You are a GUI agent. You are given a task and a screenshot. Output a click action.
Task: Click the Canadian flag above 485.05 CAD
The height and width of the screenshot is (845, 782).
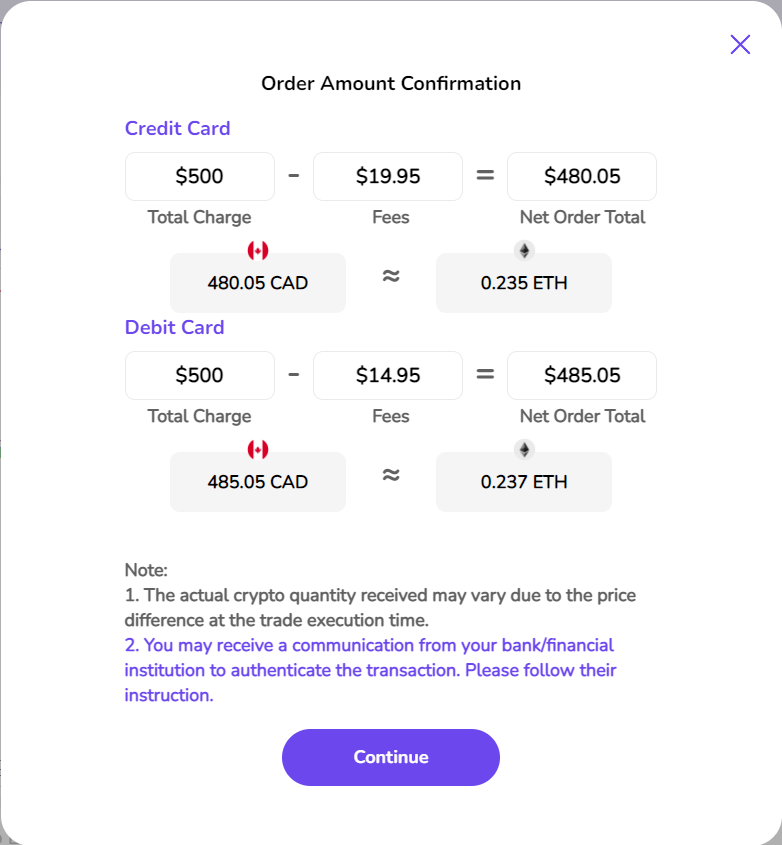click(258, 449)
